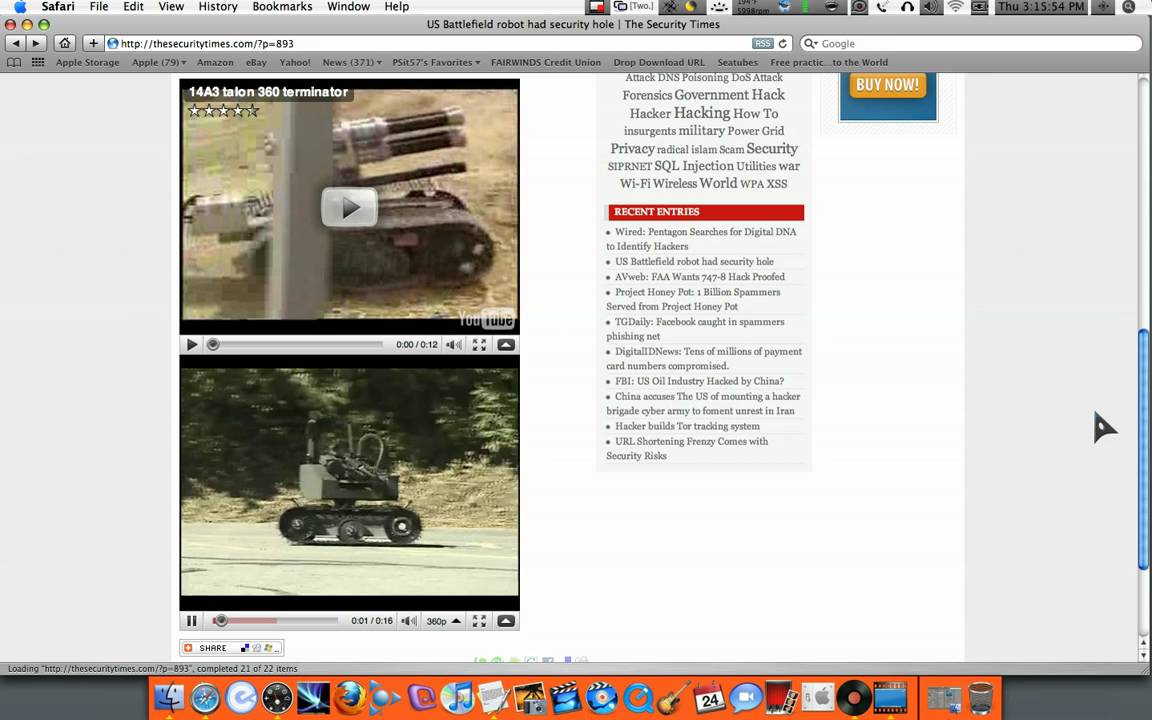Seek along the second video's progress bar
This screenshot has height=720, width=1152.
(x=276, y=621)
